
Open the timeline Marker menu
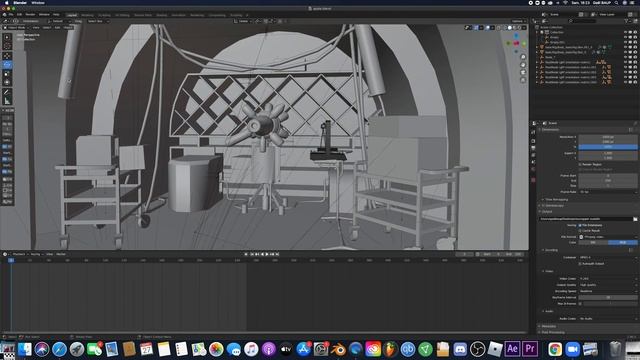61,254
